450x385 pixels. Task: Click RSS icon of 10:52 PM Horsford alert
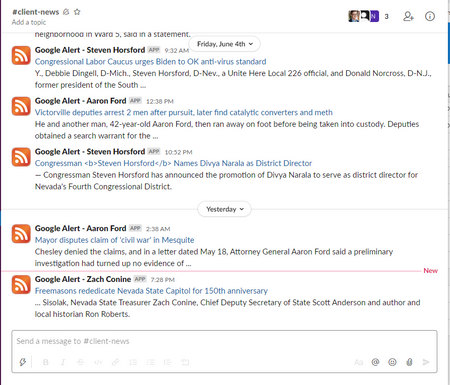point(21,157)
